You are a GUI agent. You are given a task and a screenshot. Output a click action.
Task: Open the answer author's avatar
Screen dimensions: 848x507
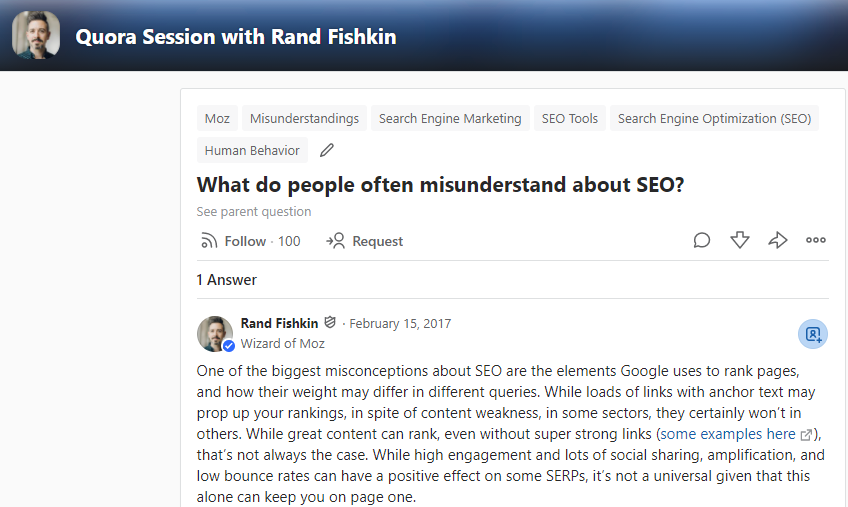(215, 334)
